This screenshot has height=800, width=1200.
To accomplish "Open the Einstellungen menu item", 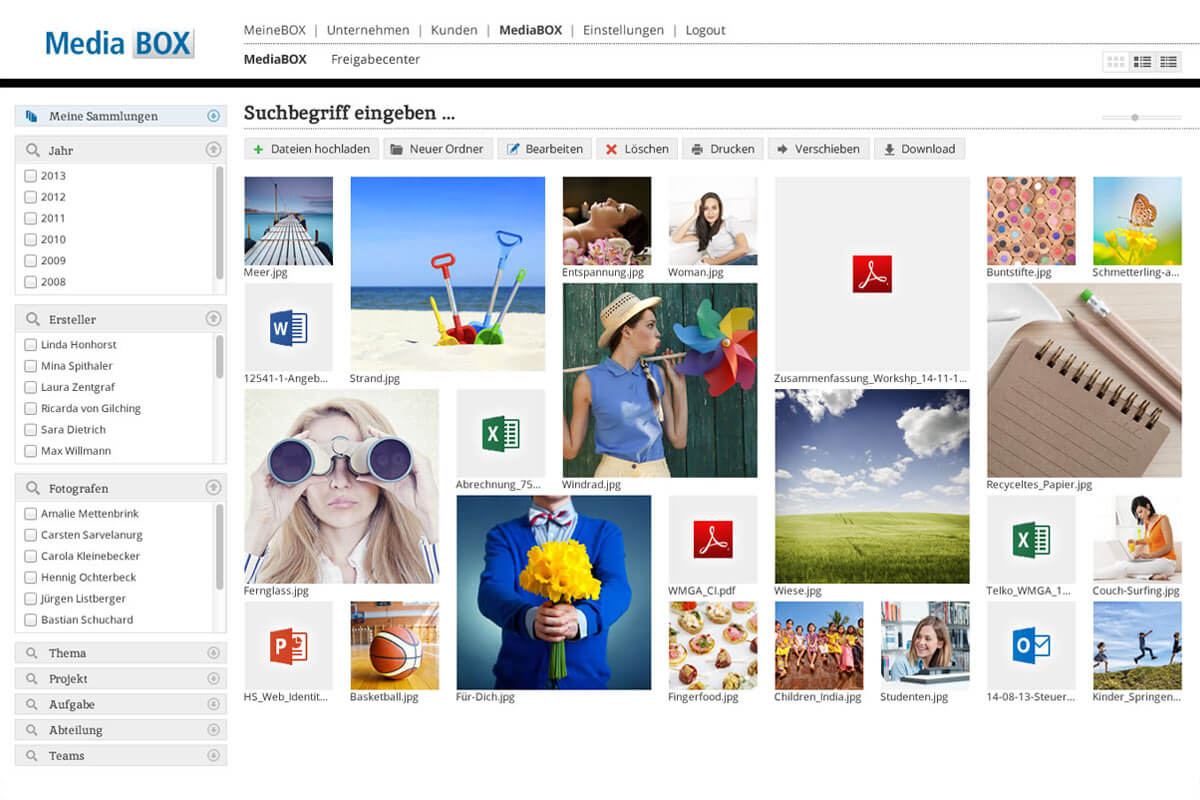I will pyautogui.click(x=623, y=30).
